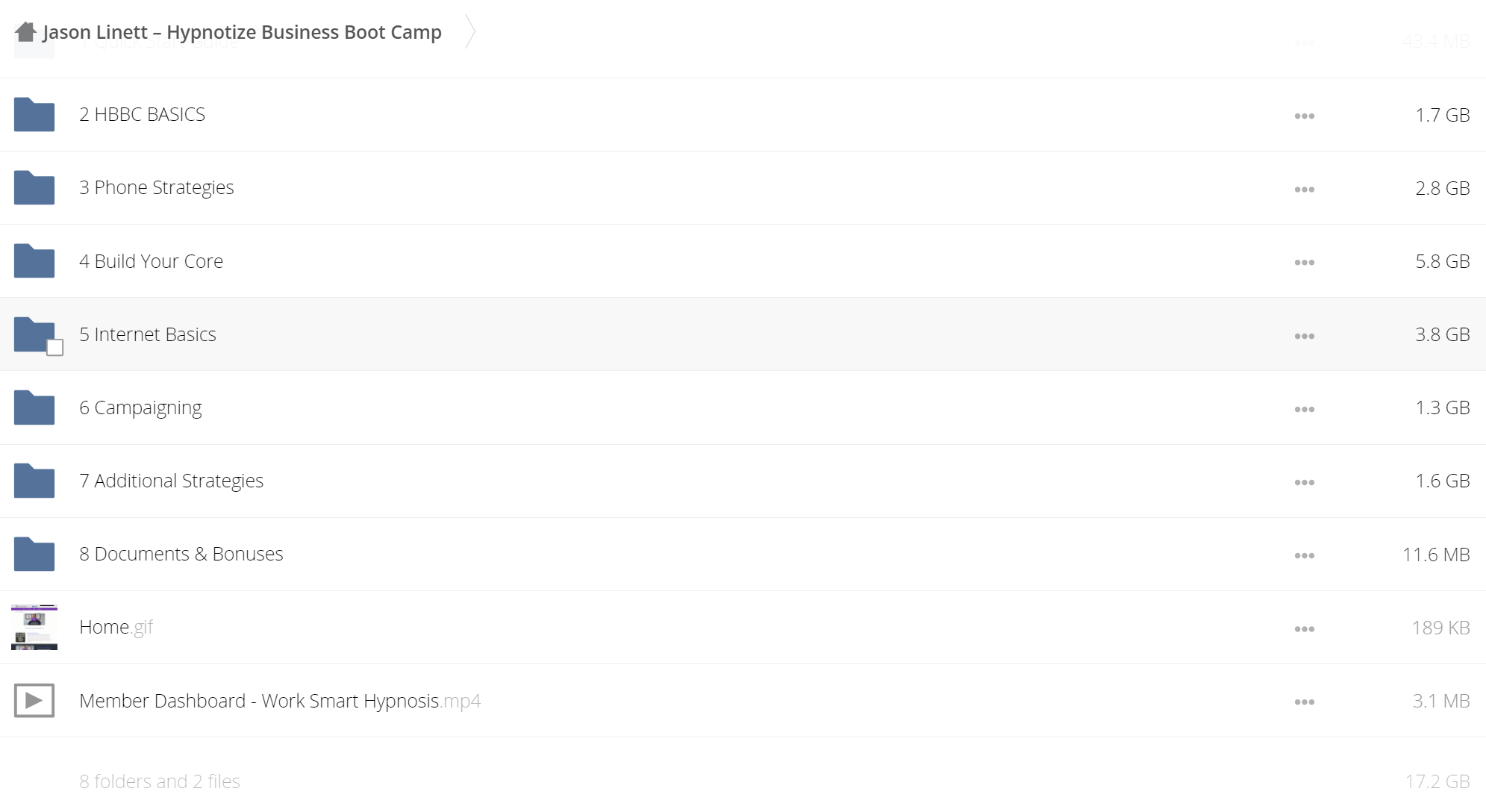1486x812 pixels.
Task: Click the breadcrumb chevron separator
Action: point(470,31)
